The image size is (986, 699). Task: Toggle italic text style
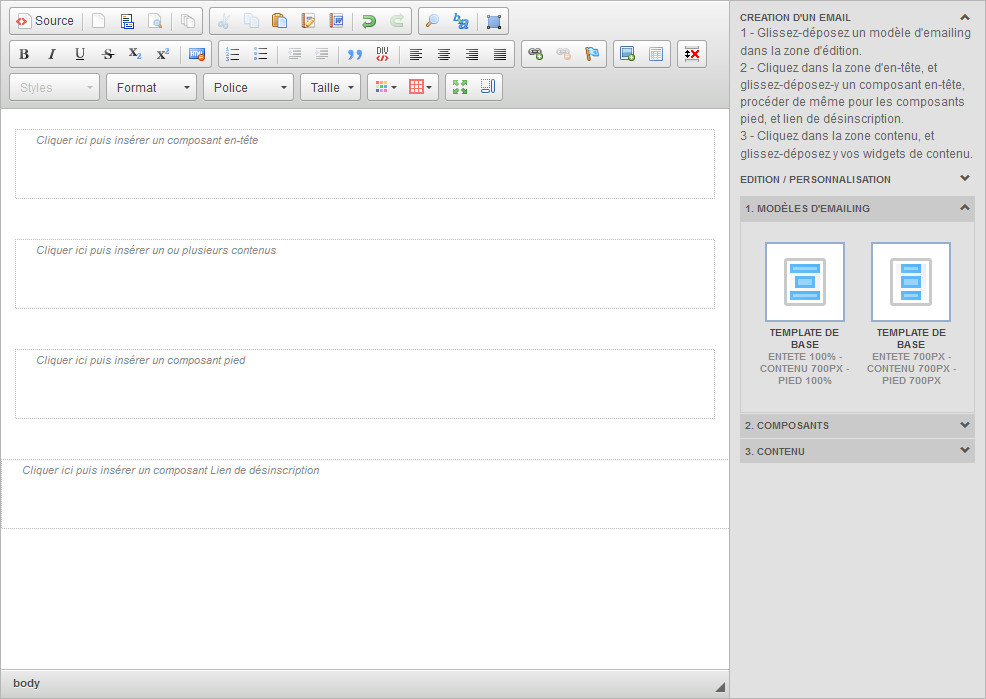click(x=52, y=54)
